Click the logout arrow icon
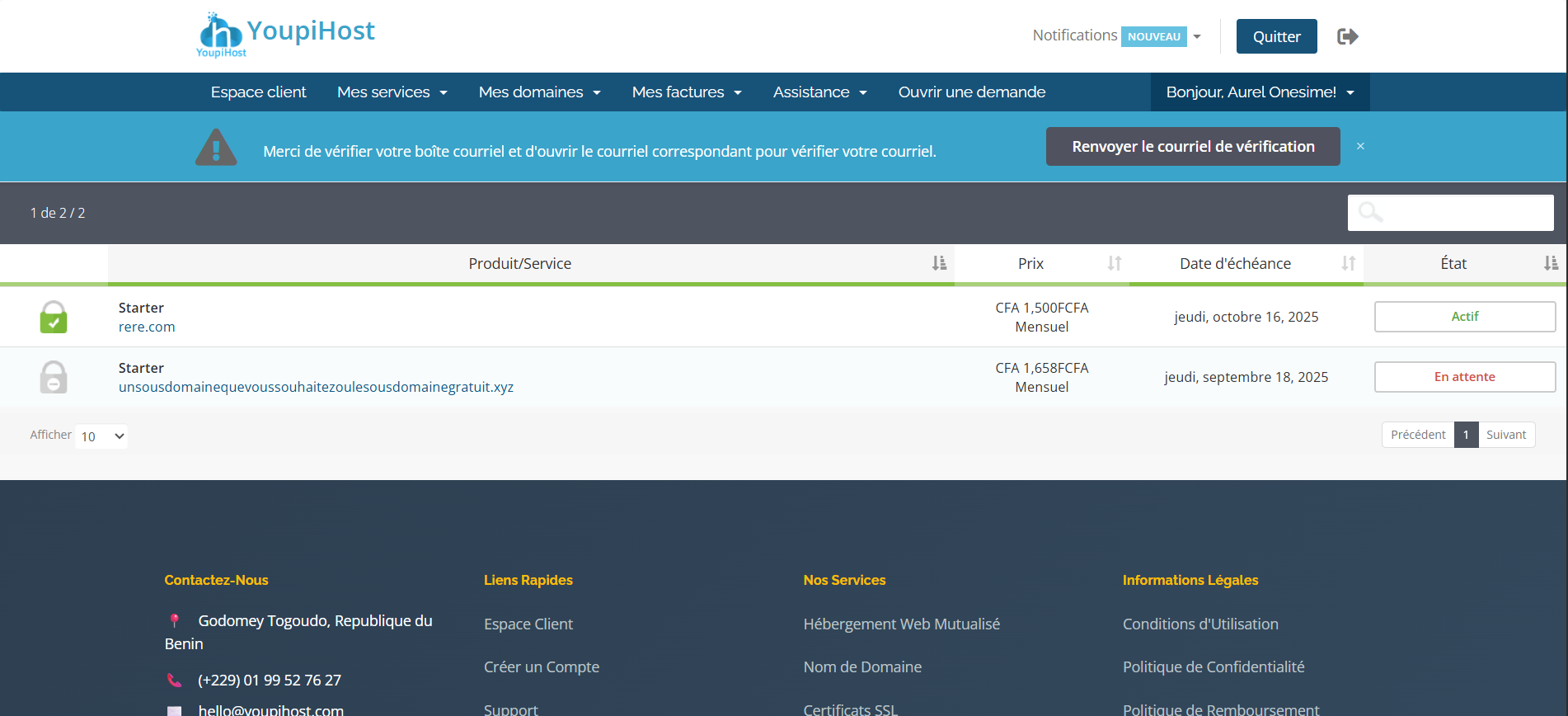This screenshot has height=716, width=1568. click(1347, 36)
